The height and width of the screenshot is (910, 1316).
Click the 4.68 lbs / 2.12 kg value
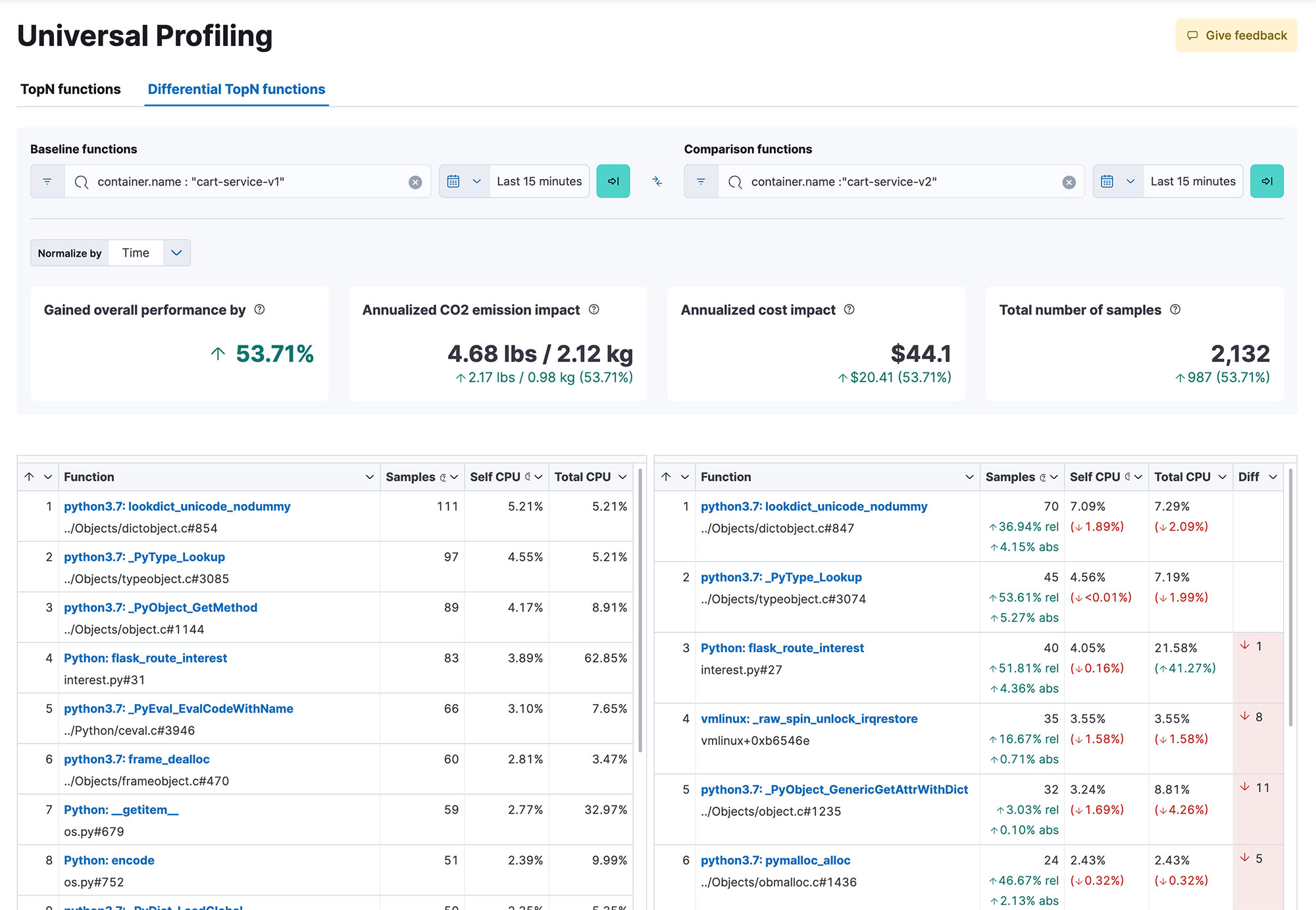540,354
